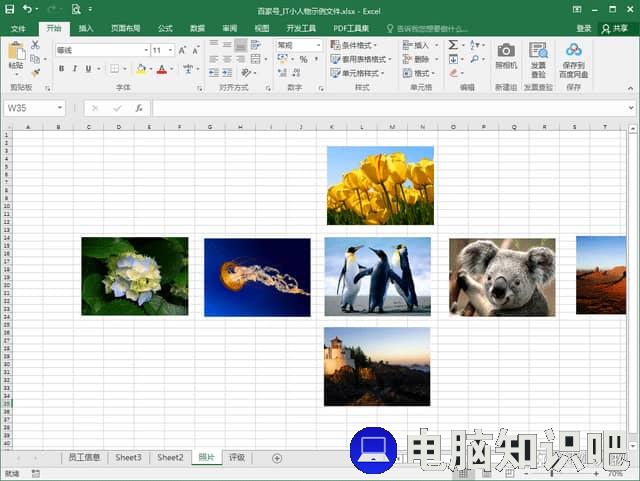
Task: Switch to the Page Layout tab
Action: (x=125, y=28)
